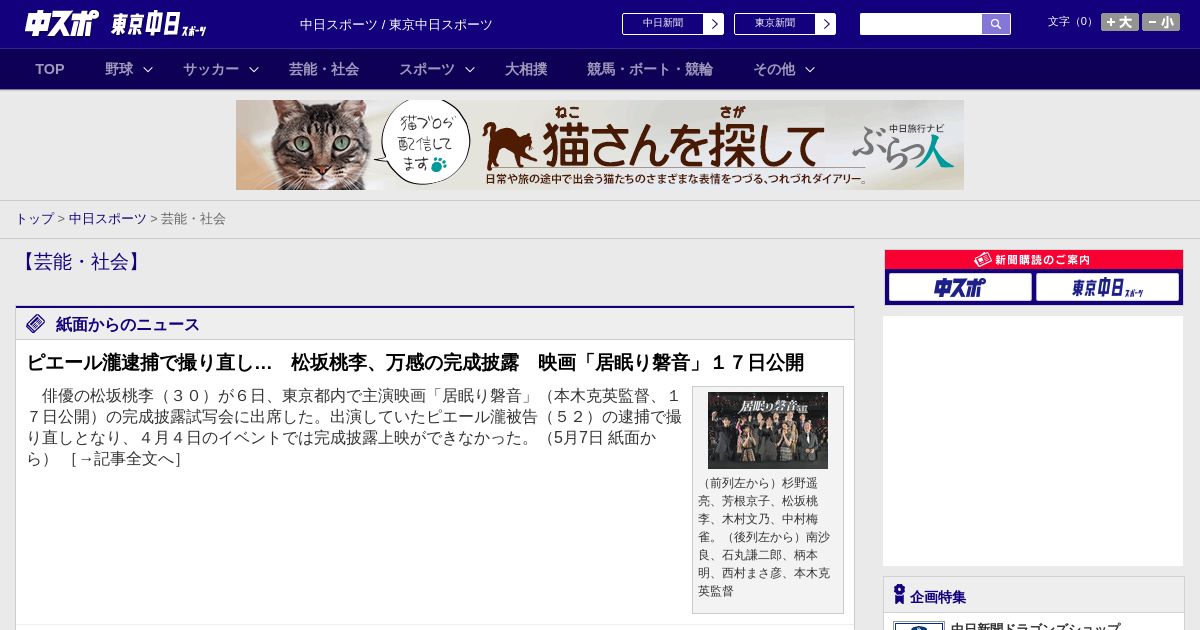Decrease text size with －小 button
The width and height of the screenshot is (1200, 630).
click(1161, 22)
